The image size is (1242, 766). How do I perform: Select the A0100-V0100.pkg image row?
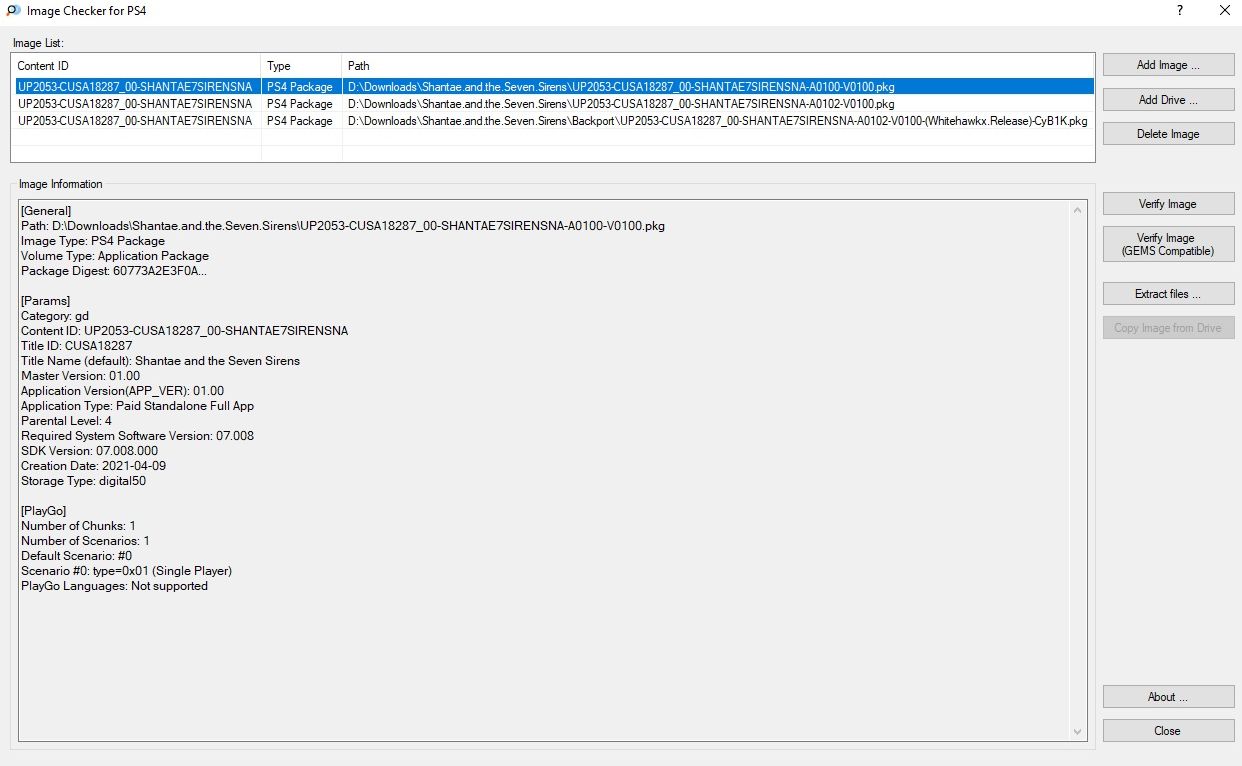[x=620, y=87]
